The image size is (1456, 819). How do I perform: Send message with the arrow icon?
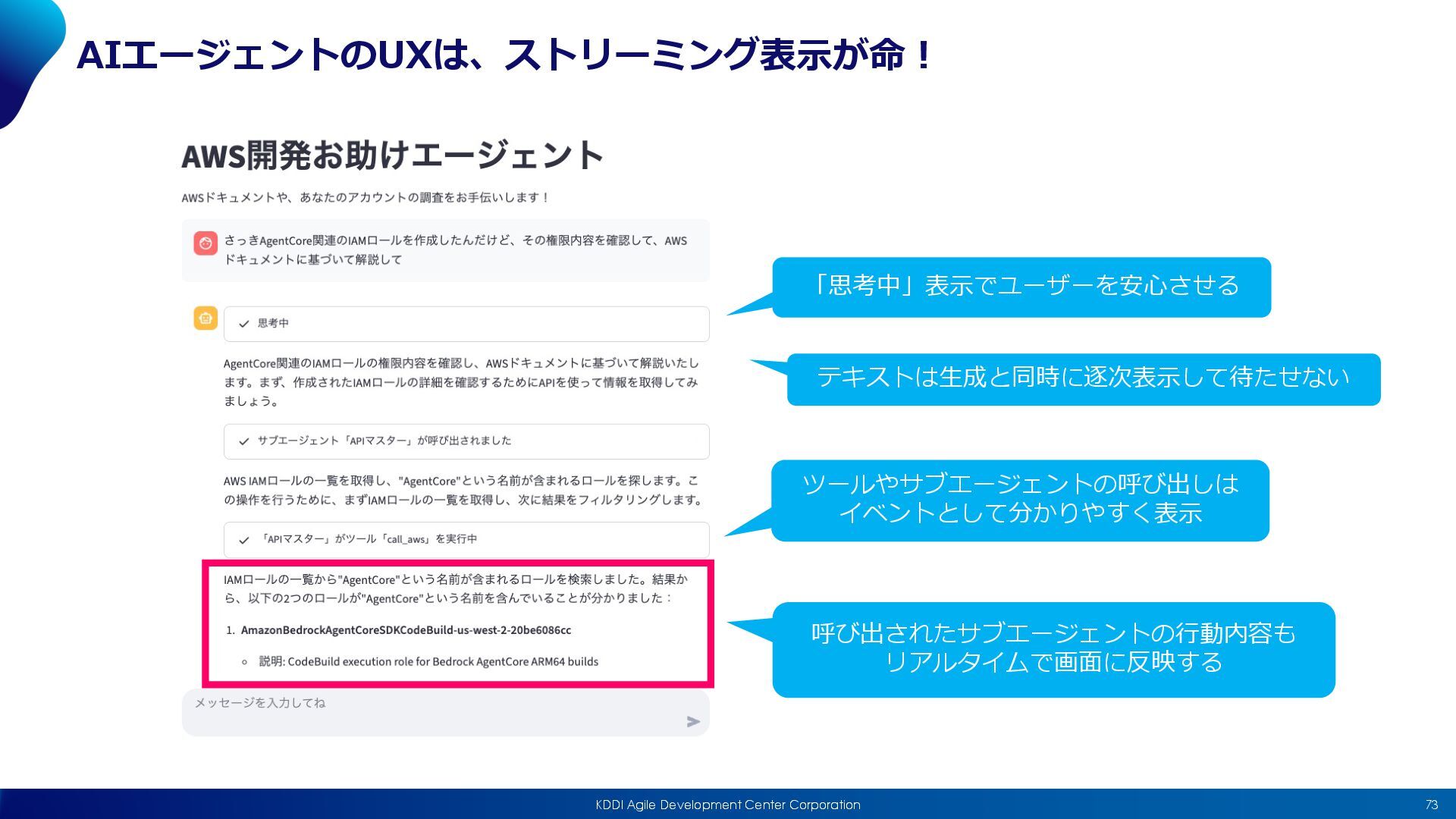[x=693, y=721]
